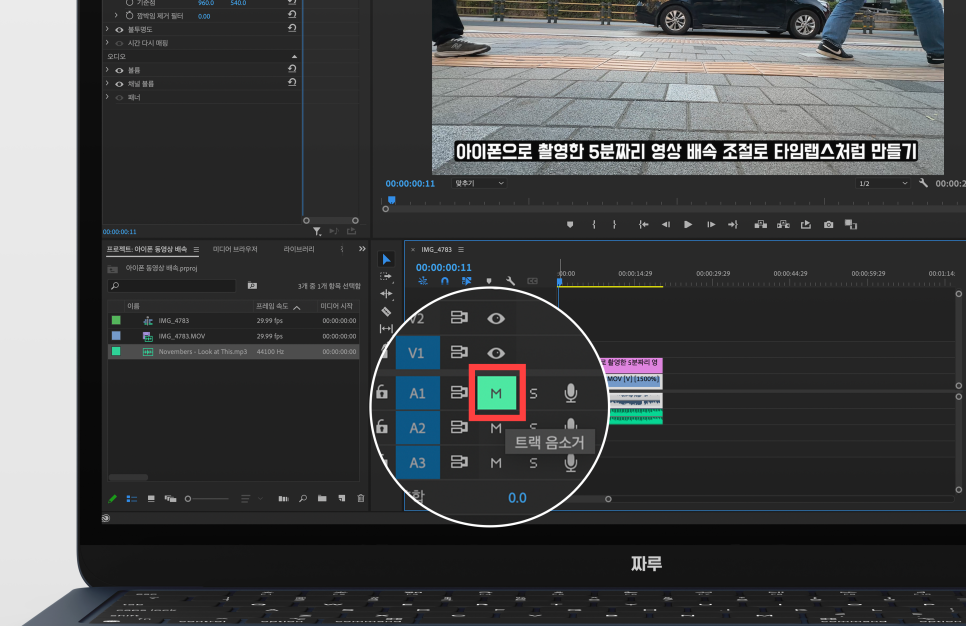966x626 pixels.
Task: Reset the 불투명도 effect parameter
Action: [292, 28]
